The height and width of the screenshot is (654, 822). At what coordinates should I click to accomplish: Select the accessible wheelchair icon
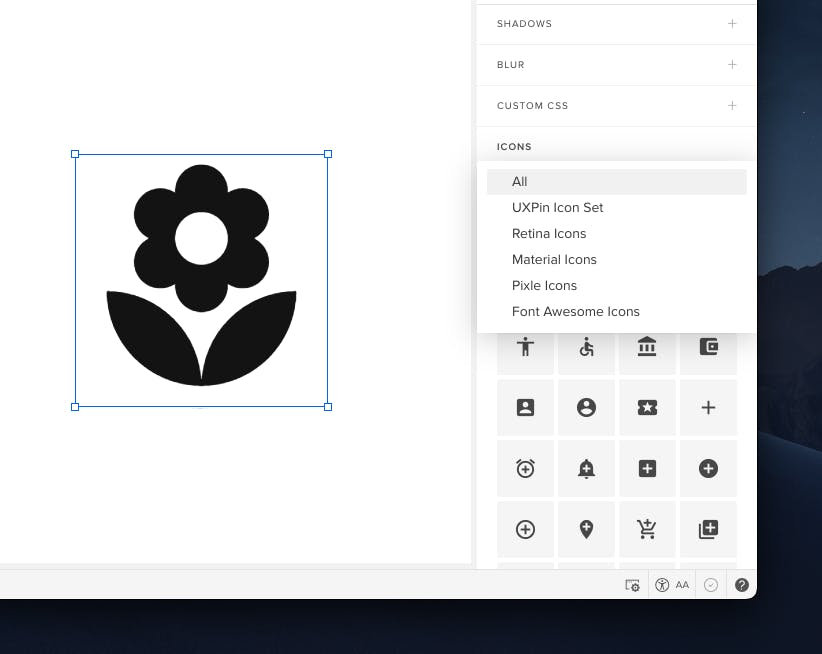pos(586,347)
